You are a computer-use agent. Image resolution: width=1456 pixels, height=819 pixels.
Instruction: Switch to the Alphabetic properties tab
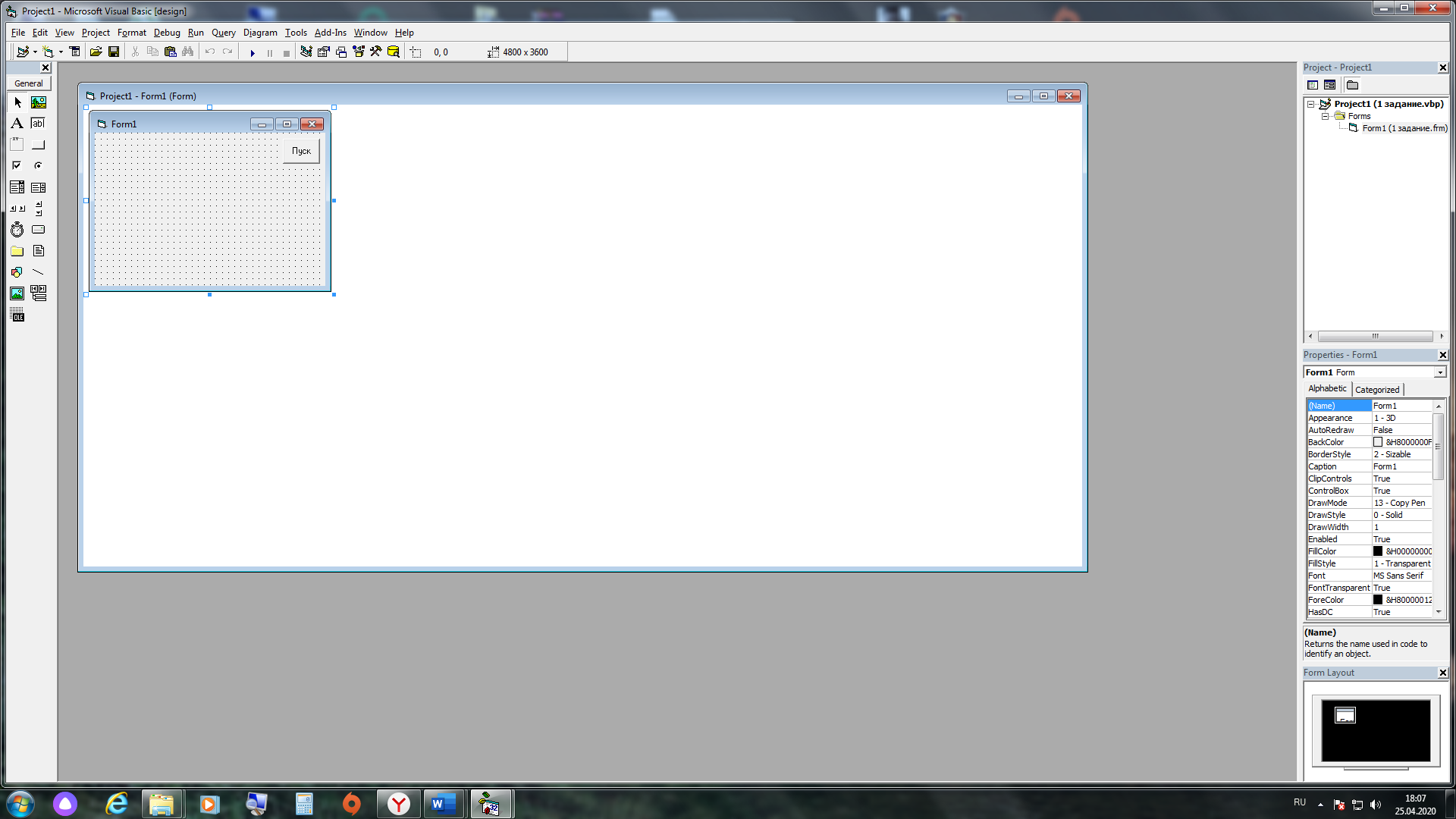[1327, 388]
